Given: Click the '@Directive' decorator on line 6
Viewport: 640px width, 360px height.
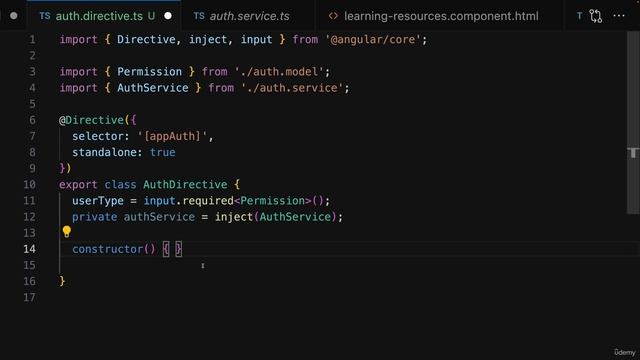Looking at the screenshot, I should pos(91,120).
